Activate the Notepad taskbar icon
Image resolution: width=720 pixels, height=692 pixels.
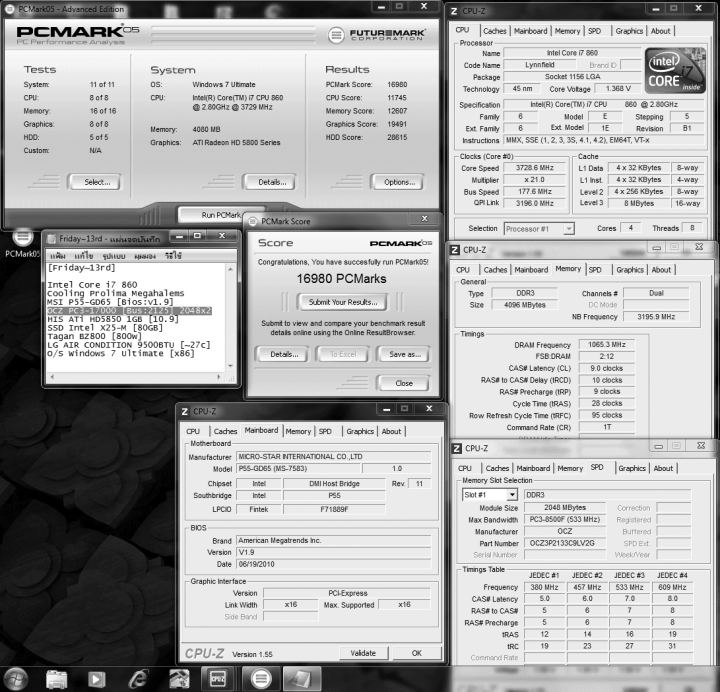(x=302, y=679)
